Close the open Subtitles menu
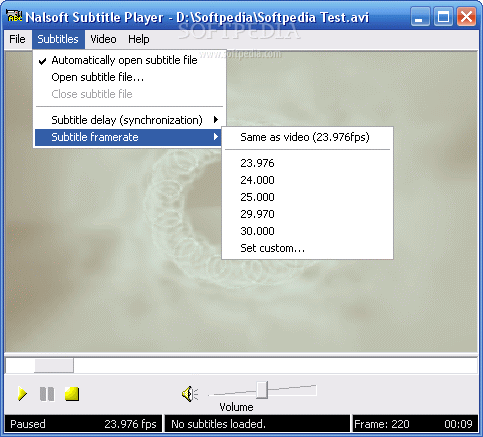483x437 pixels. pos(58,39)
